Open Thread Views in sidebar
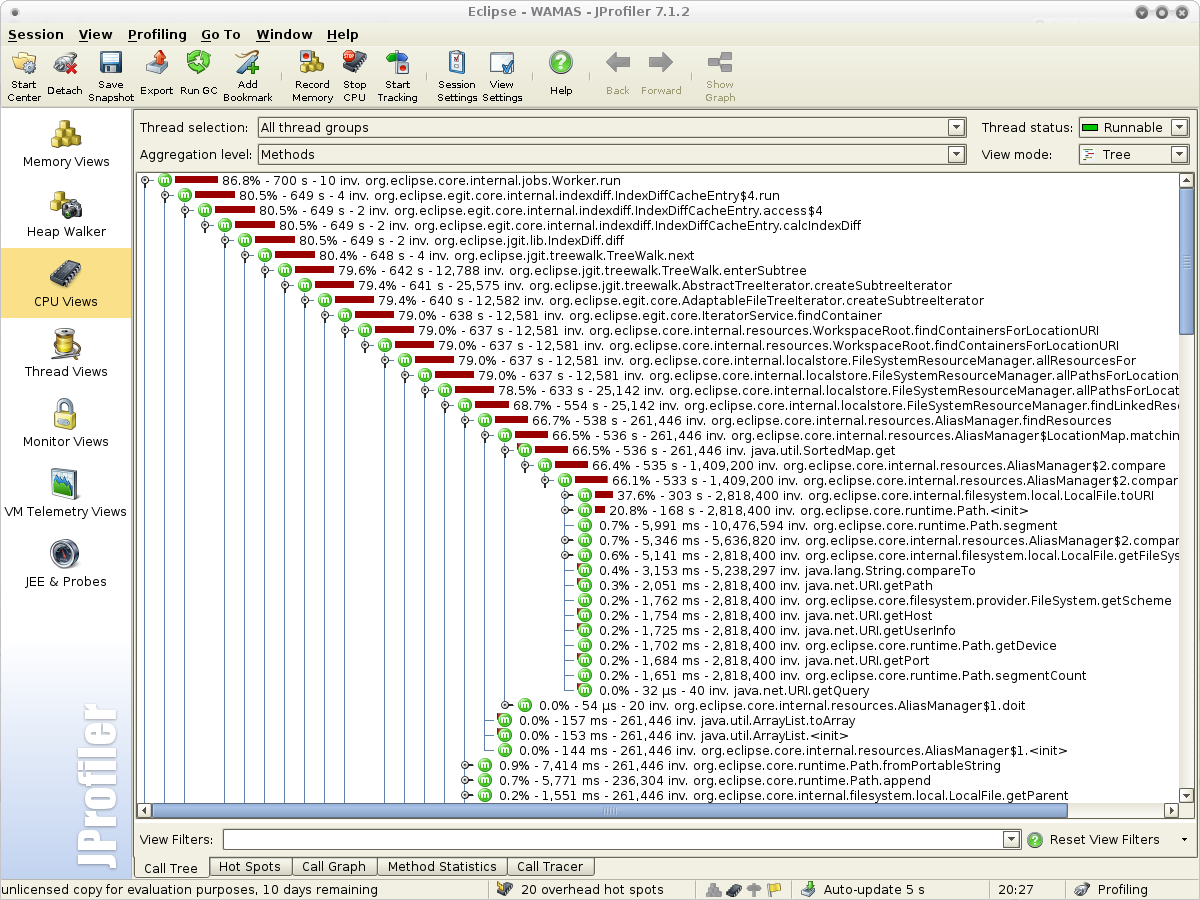This screenshot has height=900, width=1200. click(x=66, y=353)
